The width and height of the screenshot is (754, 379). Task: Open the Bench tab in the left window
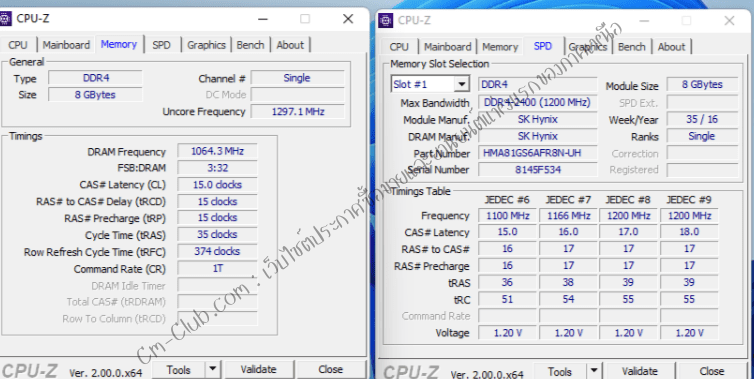(251, 45)
